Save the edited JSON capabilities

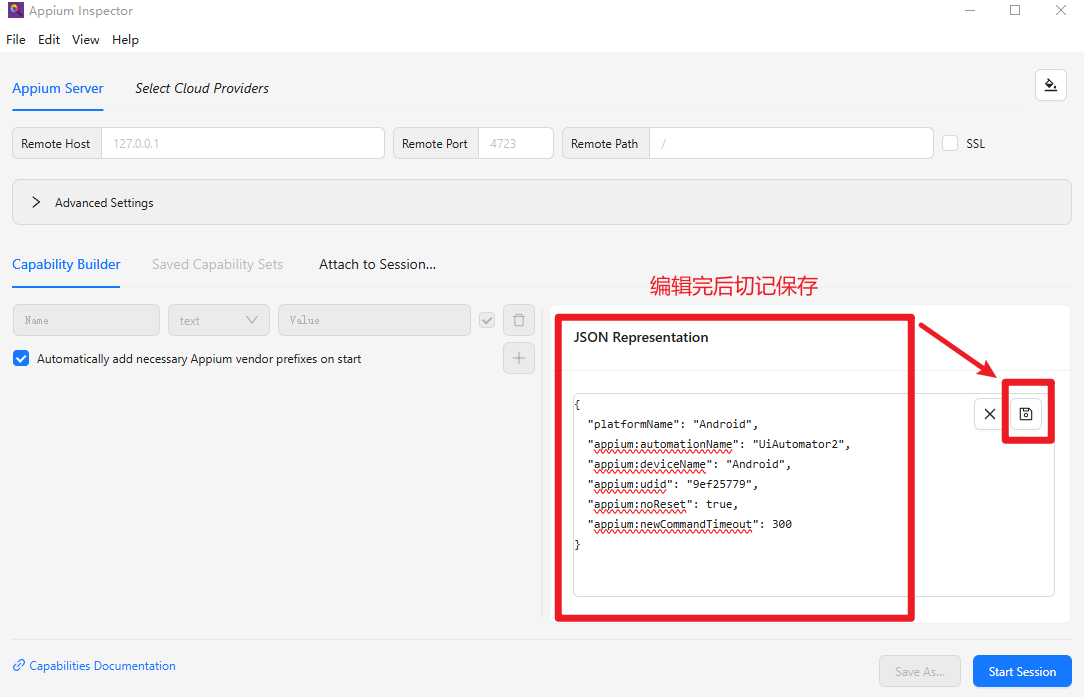coord(1025,414)
